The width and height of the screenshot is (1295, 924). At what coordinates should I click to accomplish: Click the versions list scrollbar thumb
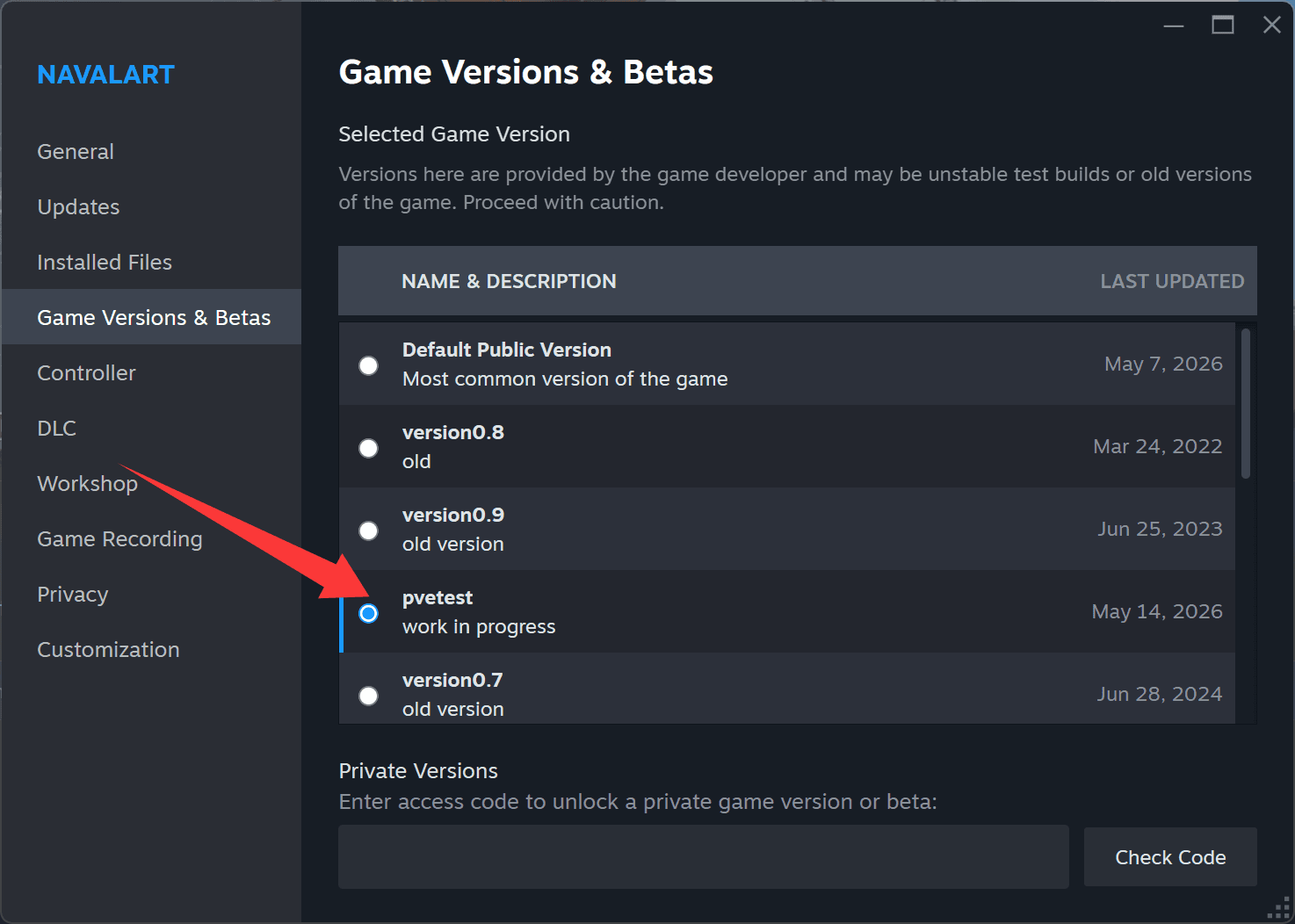coord(1246,403)
